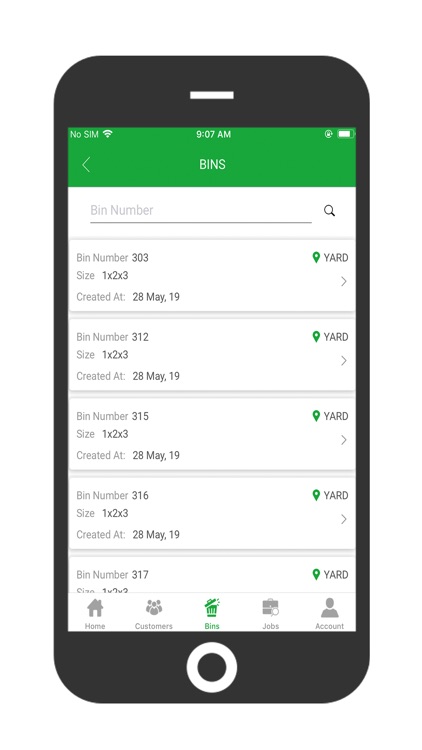Tap the battery indicator in status bar
Image resolution: width=422 pixels, height=750 pixels.
point(345,134)
